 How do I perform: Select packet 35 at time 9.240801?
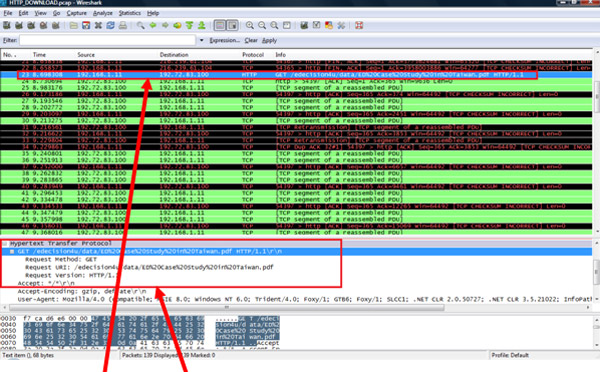[x=296, y=153]
